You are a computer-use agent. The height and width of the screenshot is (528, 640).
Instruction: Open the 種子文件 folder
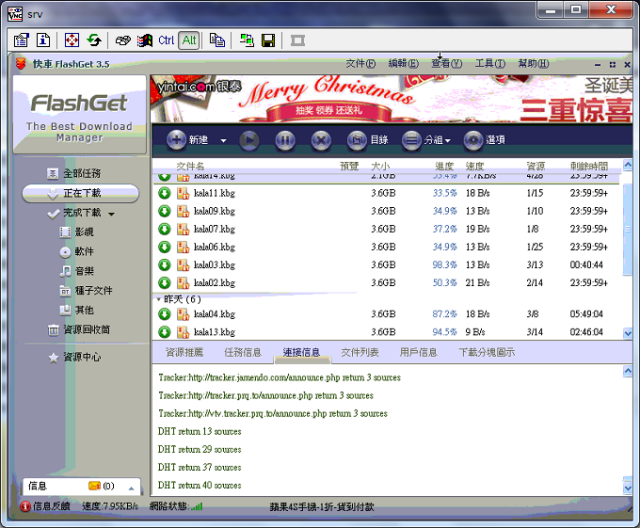(86, 291)
